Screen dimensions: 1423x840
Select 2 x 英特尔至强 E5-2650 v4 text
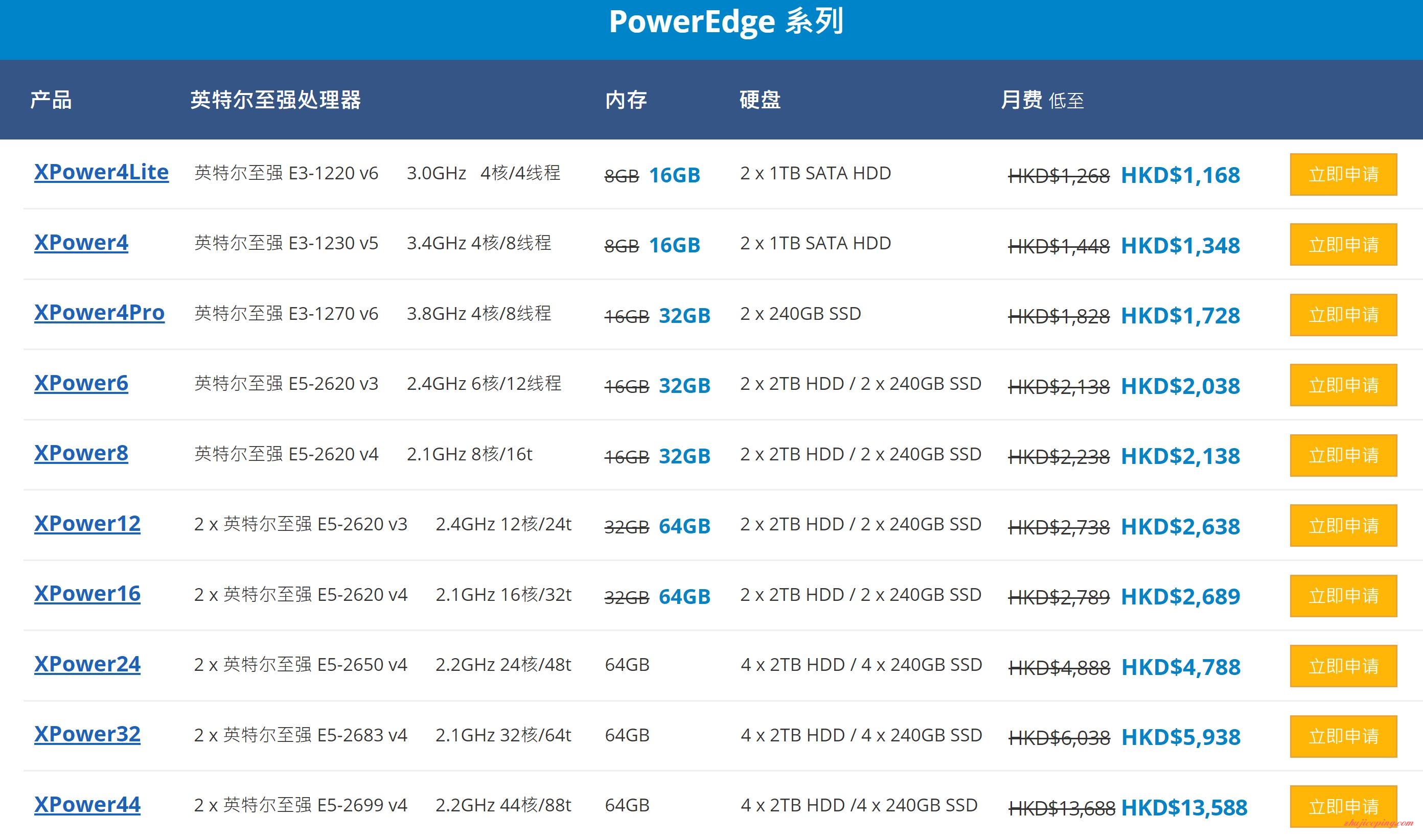[301, 665]
